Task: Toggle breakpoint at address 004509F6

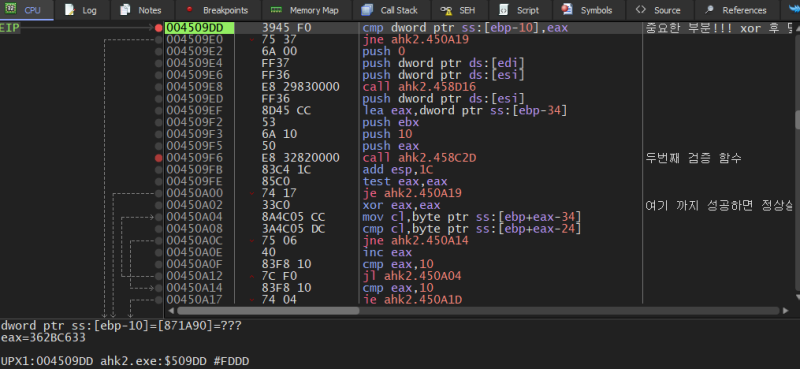Action: tap(159, 158)
